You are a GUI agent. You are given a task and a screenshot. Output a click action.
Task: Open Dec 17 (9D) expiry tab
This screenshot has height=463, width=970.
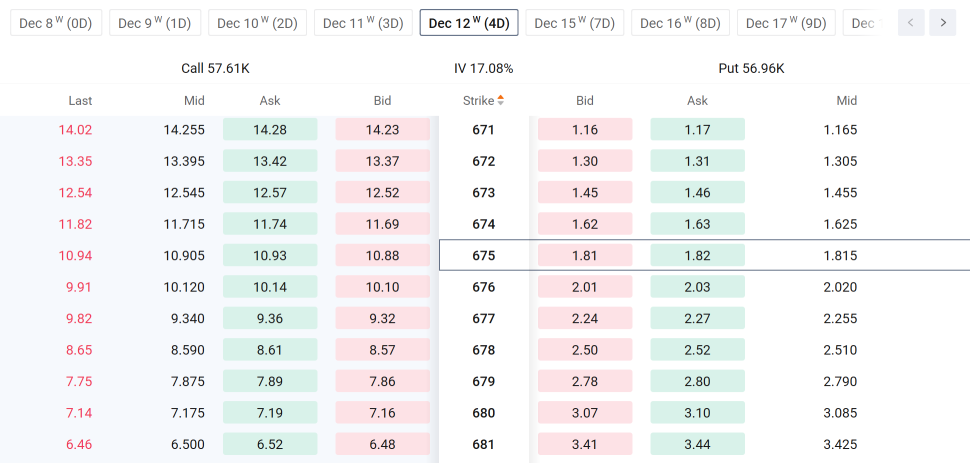tap(786, 23)
